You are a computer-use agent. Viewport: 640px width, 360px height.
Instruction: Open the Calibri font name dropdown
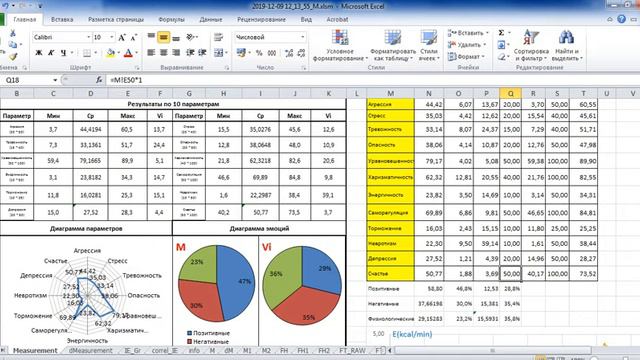point(89,37)
